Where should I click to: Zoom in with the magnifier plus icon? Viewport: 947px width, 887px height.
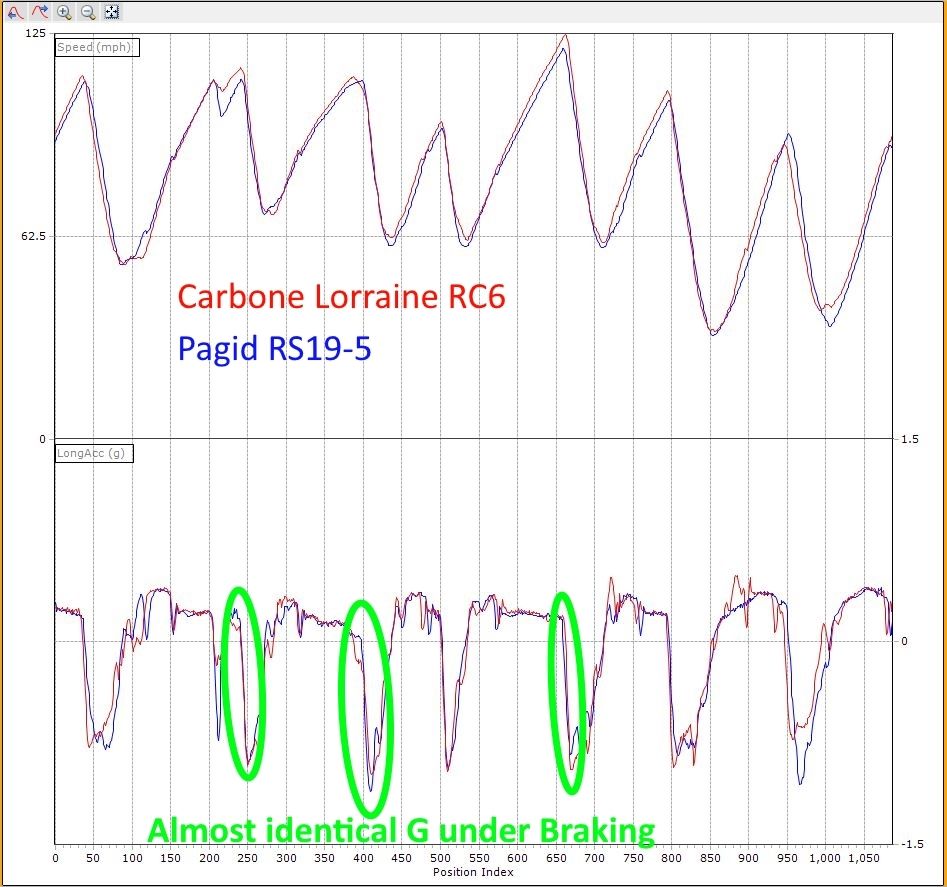[64, 12]
